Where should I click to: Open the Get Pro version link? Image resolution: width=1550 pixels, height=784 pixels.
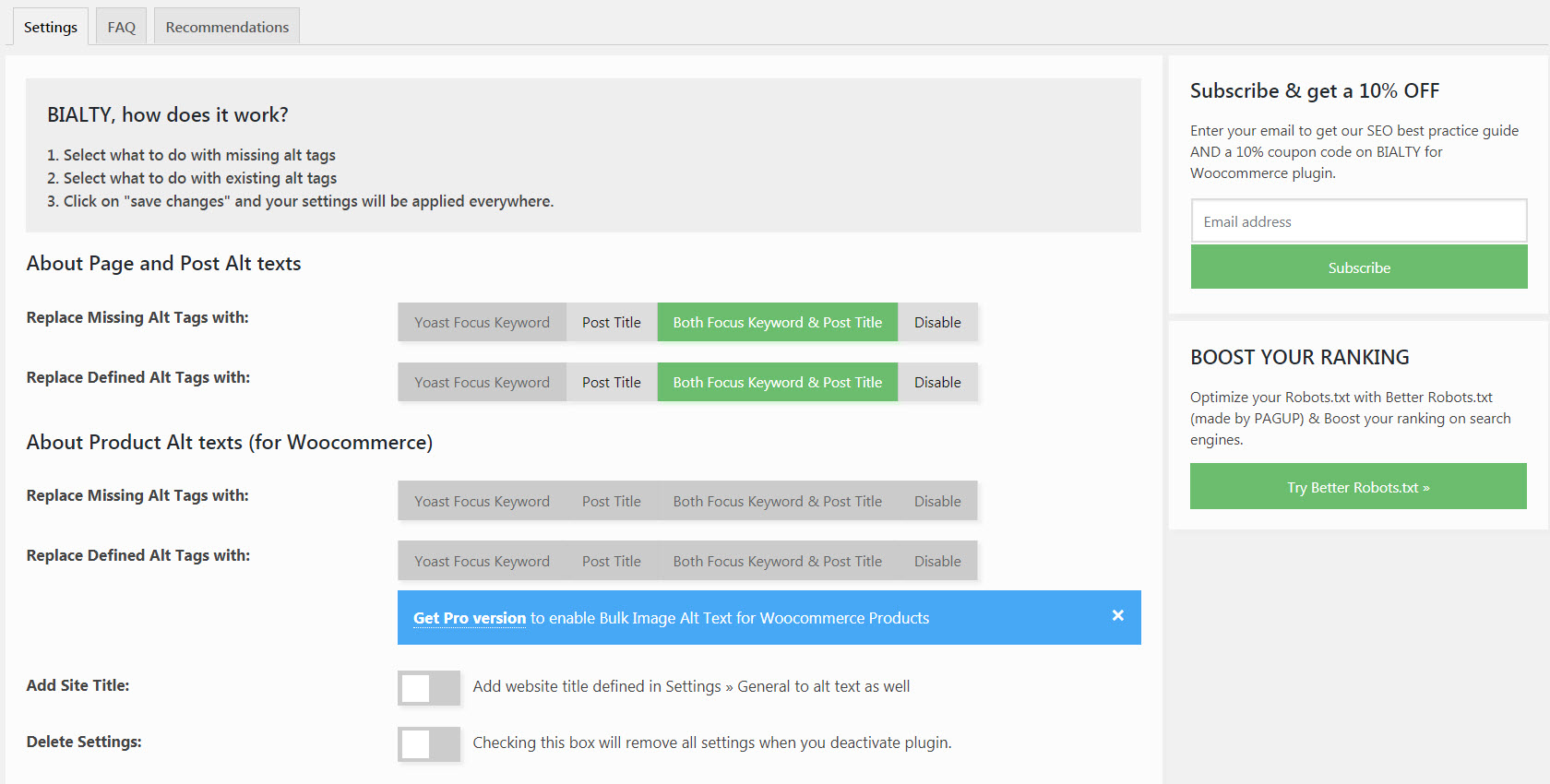click(470, 618)
